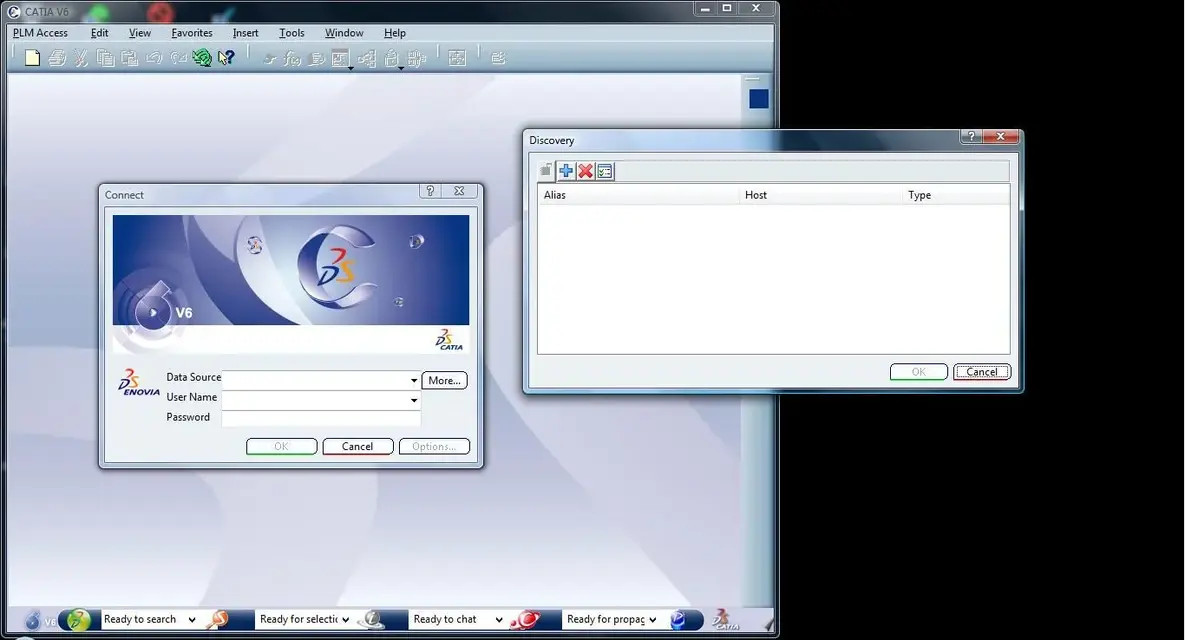The image size is (1185, 640).
Task: Click the help question button on Connect dialog
Action: [x=430, y=191]
